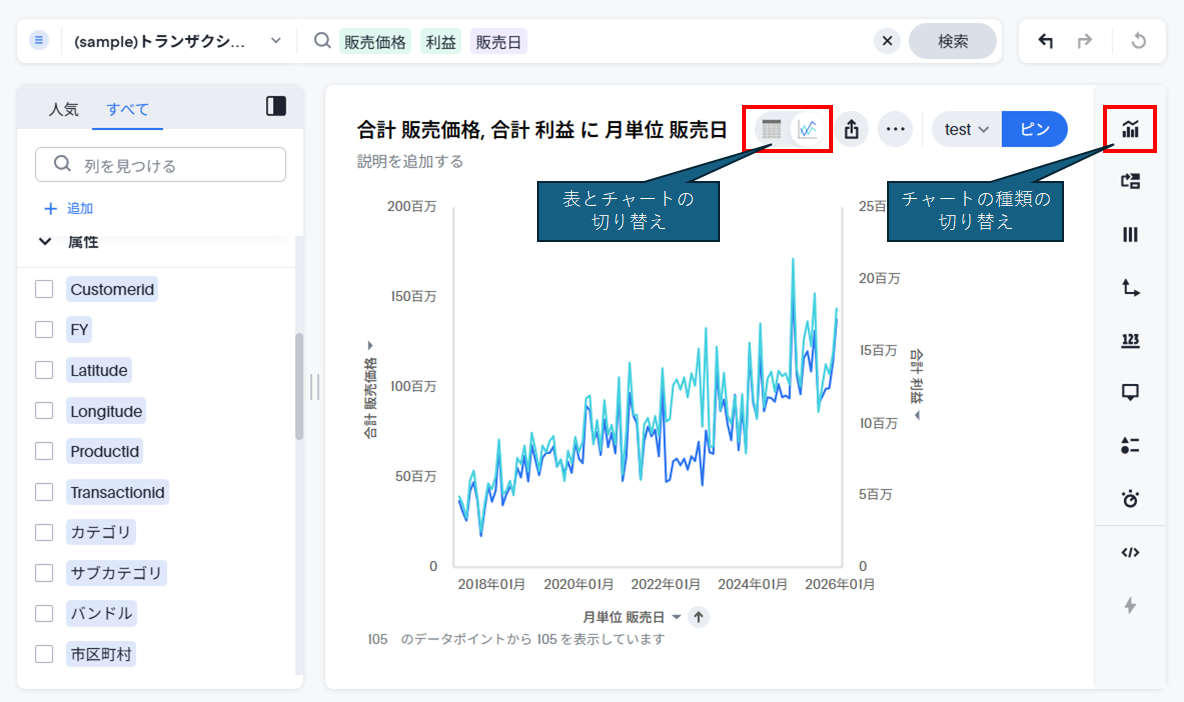The width and height of the screenshot is (1184, 702).
Task: Open the column settings three-bars icon
Action: pyautogui.click(x=1130, y=234)
